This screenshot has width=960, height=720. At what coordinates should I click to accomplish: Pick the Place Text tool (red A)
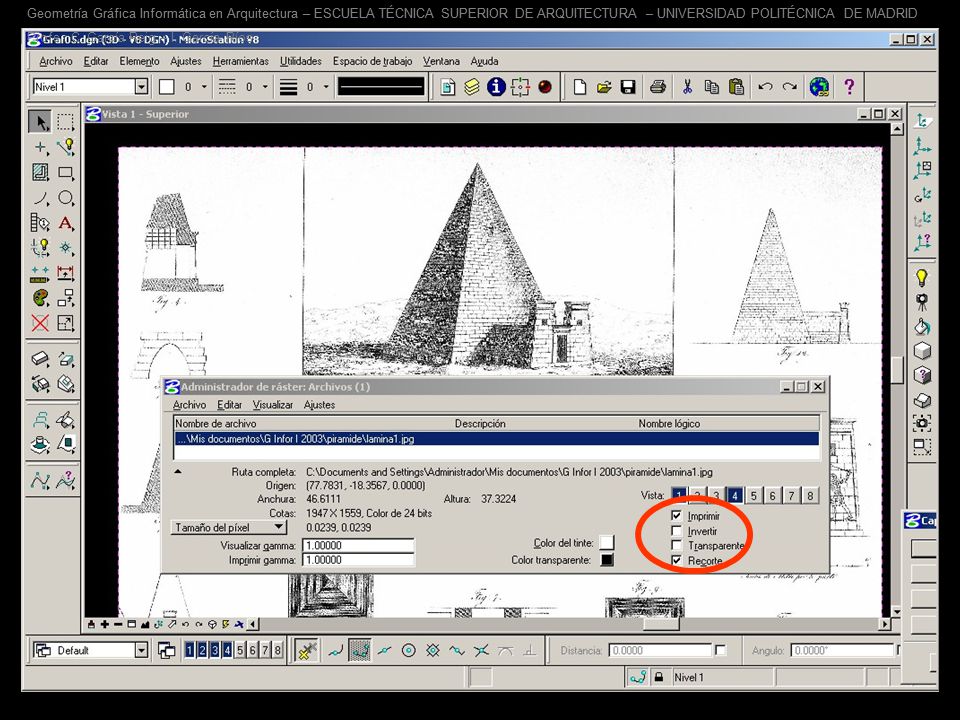[66, 223]
